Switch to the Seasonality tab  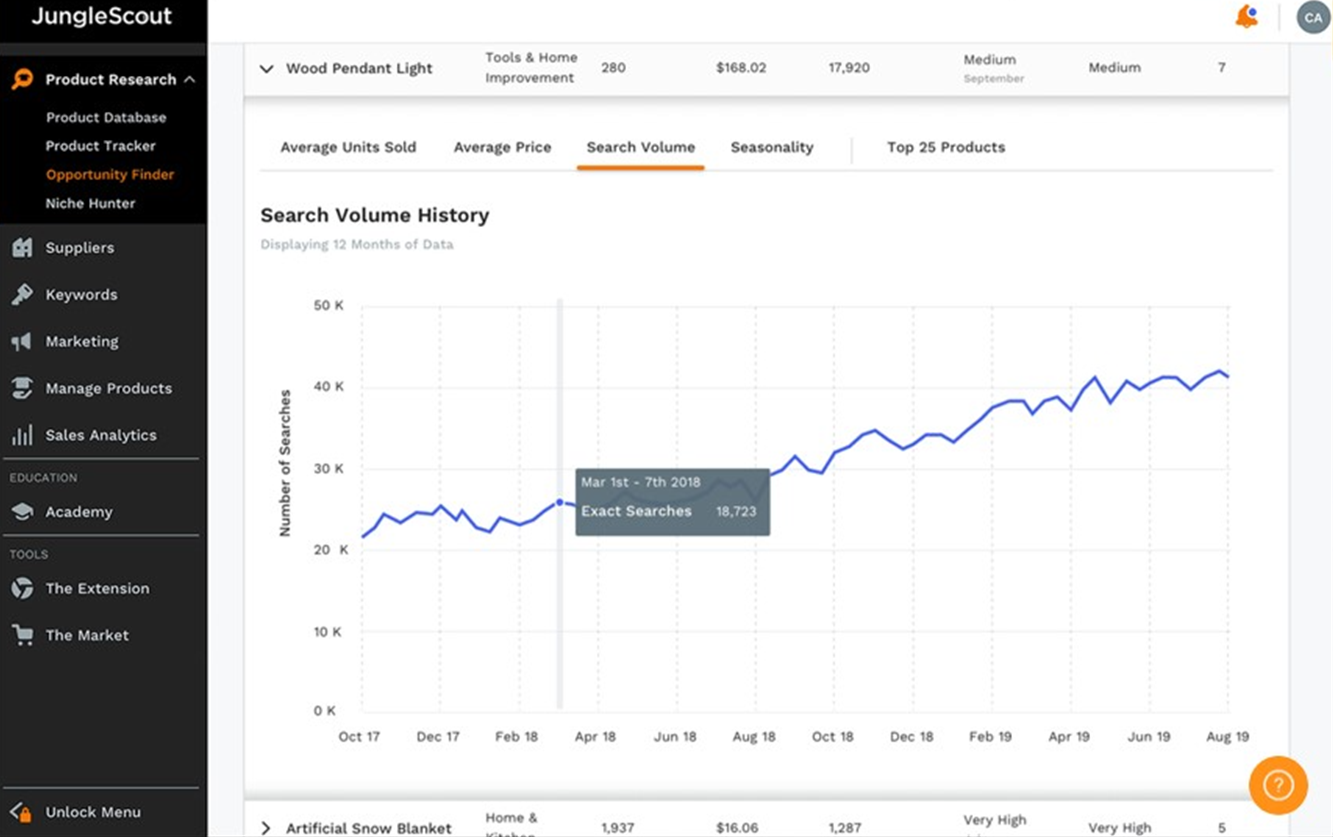tap(772, 147)
